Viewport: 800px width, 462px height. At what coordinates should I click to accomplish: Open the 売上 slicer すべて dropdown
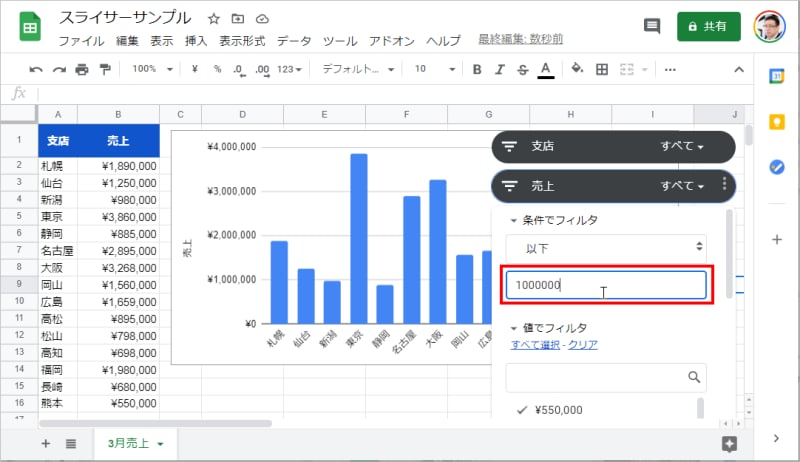(x=682, y=186)
